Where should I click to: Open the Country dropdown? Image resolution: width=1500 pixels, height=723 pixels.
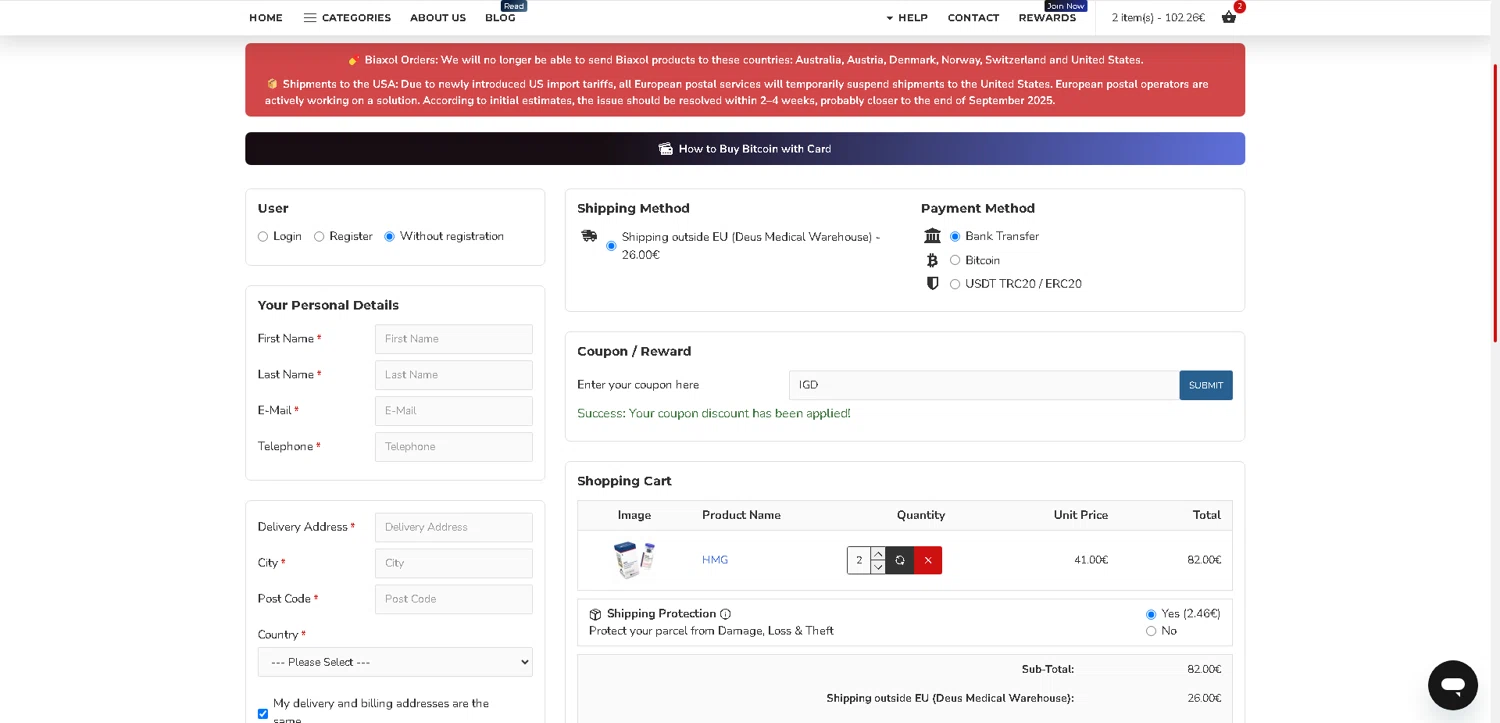point(395,662)
